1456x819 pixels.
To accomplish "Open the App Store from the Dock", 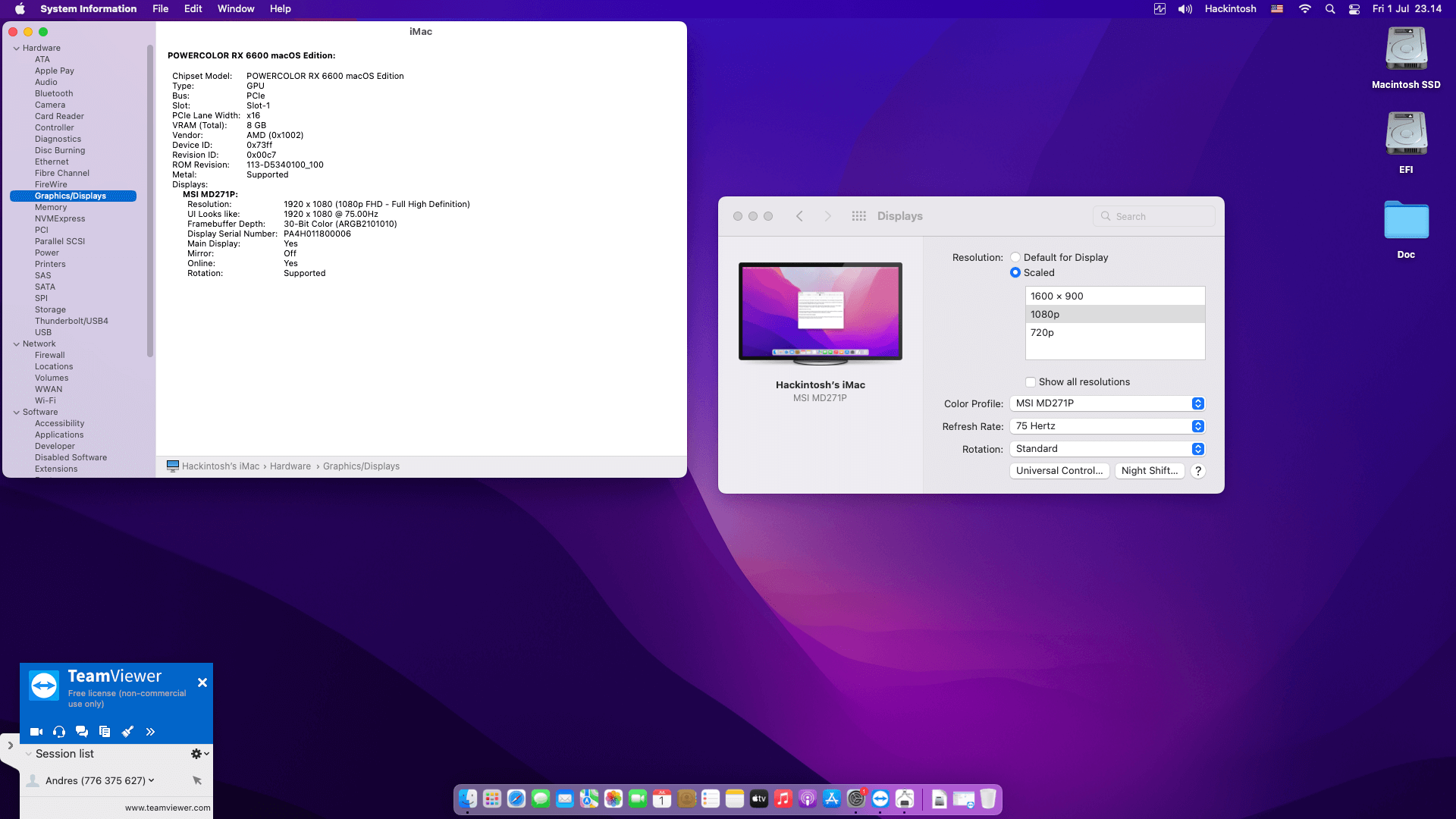I will pyautogui.click(x=832, y=799).
